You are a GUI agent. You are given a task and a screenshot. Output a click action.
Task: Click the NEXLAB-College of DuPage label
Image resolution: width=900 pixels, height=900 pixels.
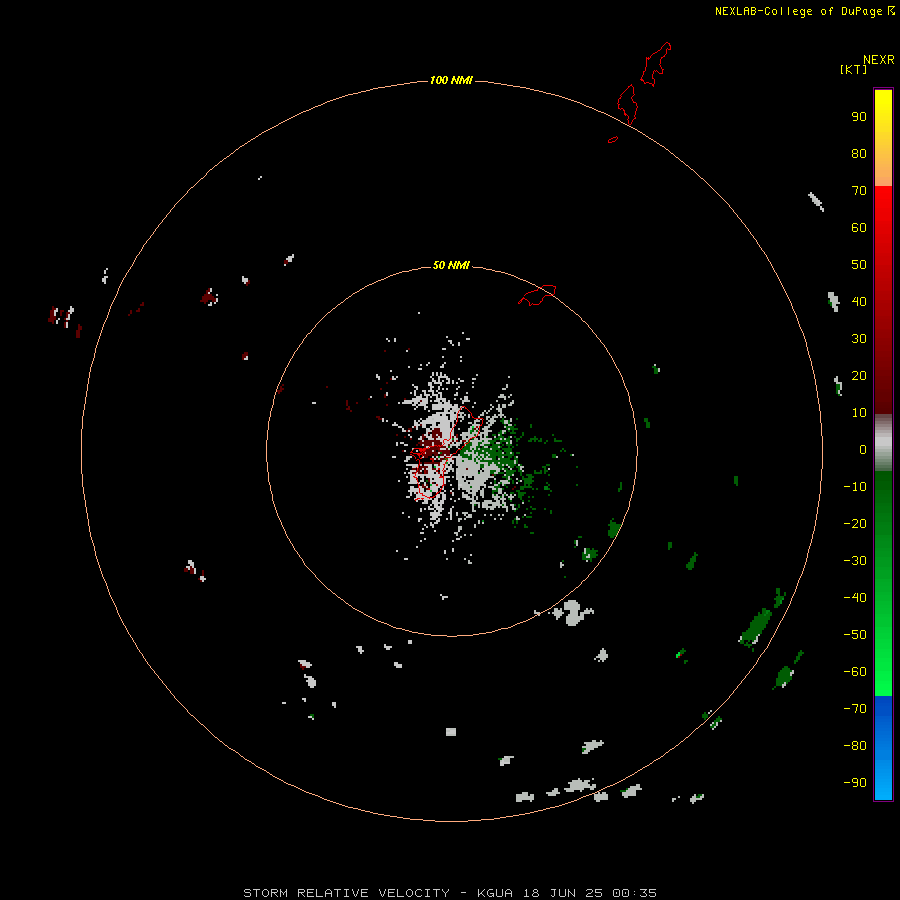pos(798,11)
